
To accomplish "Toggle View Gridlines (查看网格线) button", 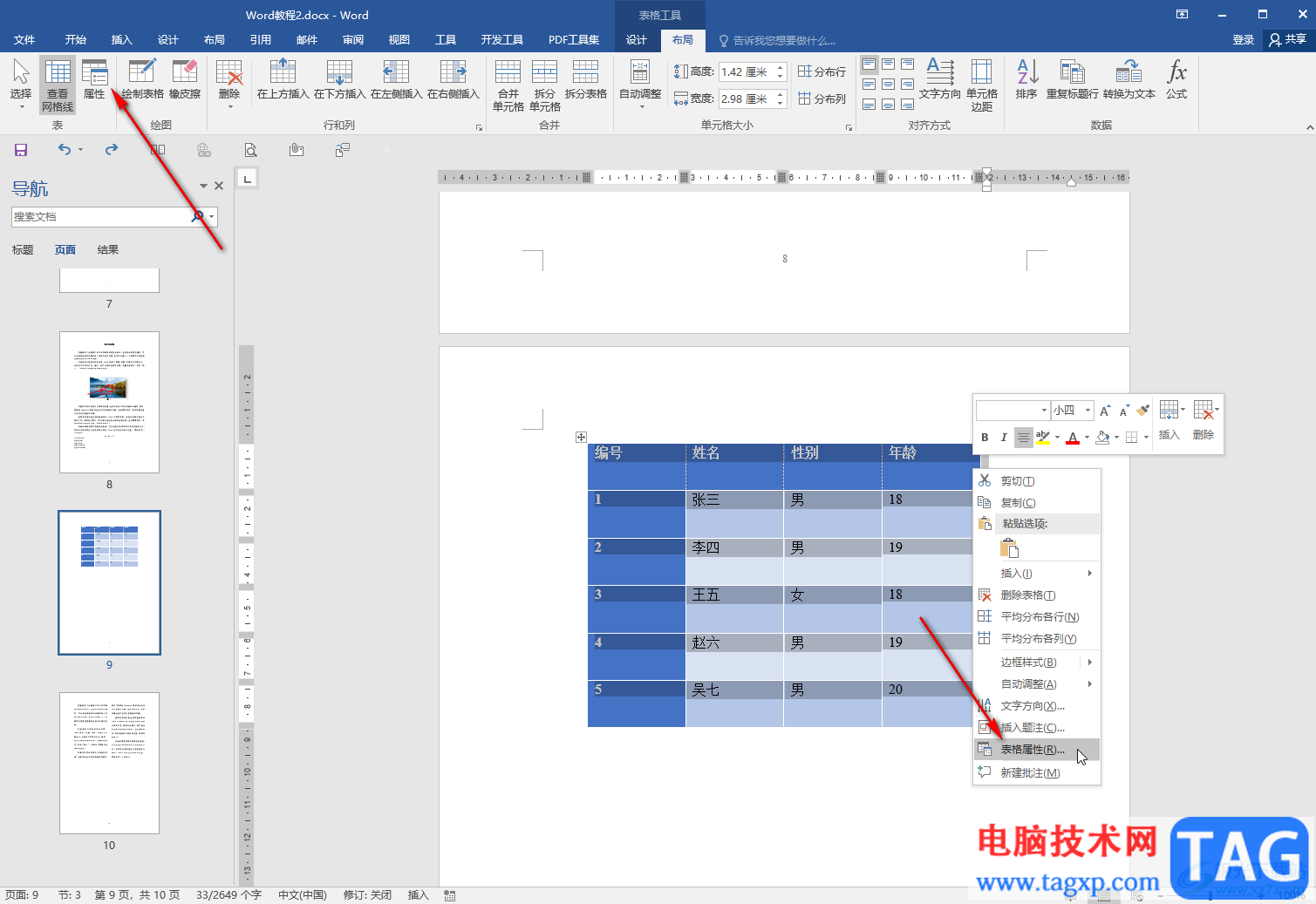I will [x=58, y=85].
